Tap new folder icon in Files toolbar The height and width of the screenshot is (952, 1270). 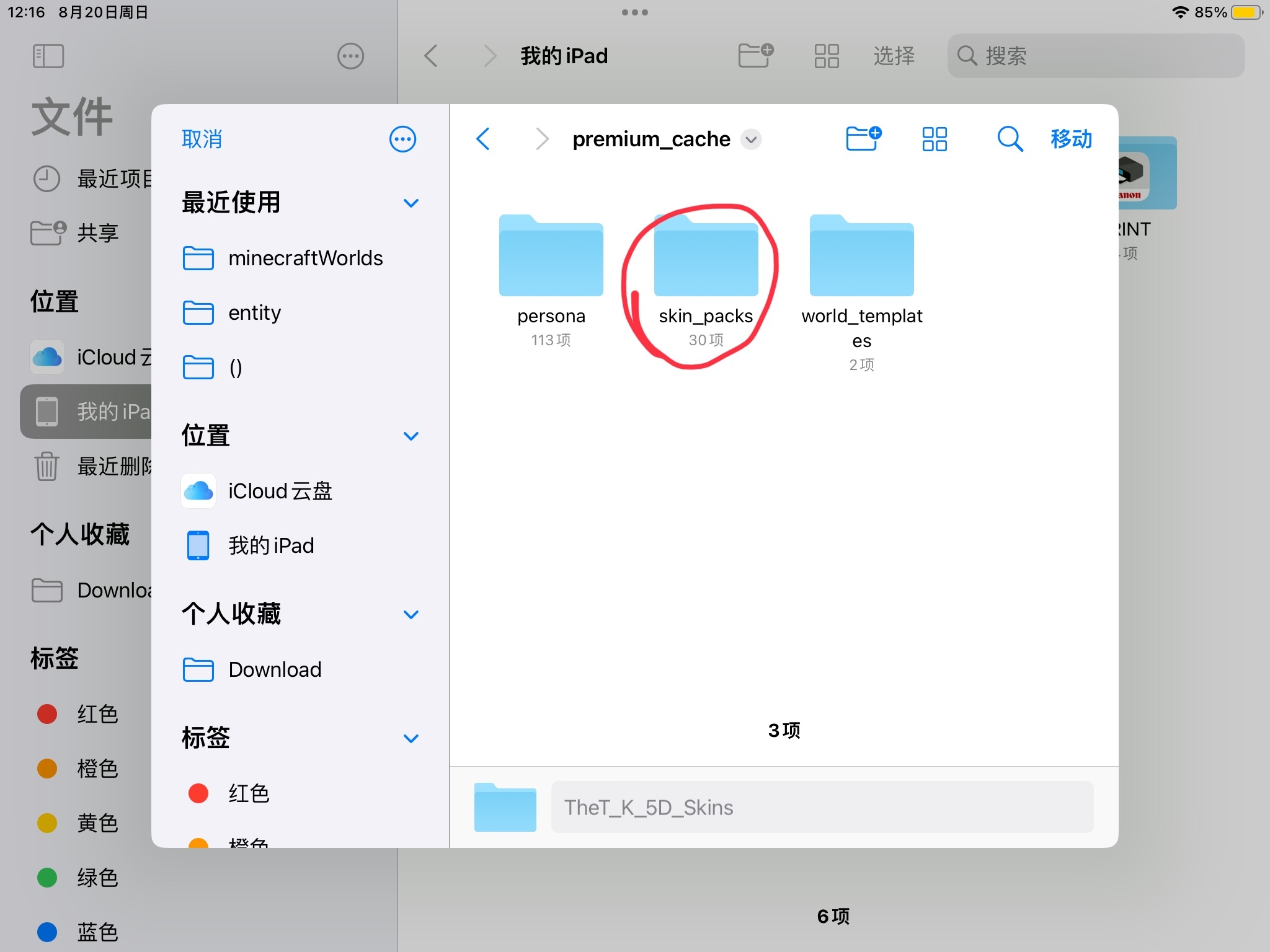coord(756,55)
